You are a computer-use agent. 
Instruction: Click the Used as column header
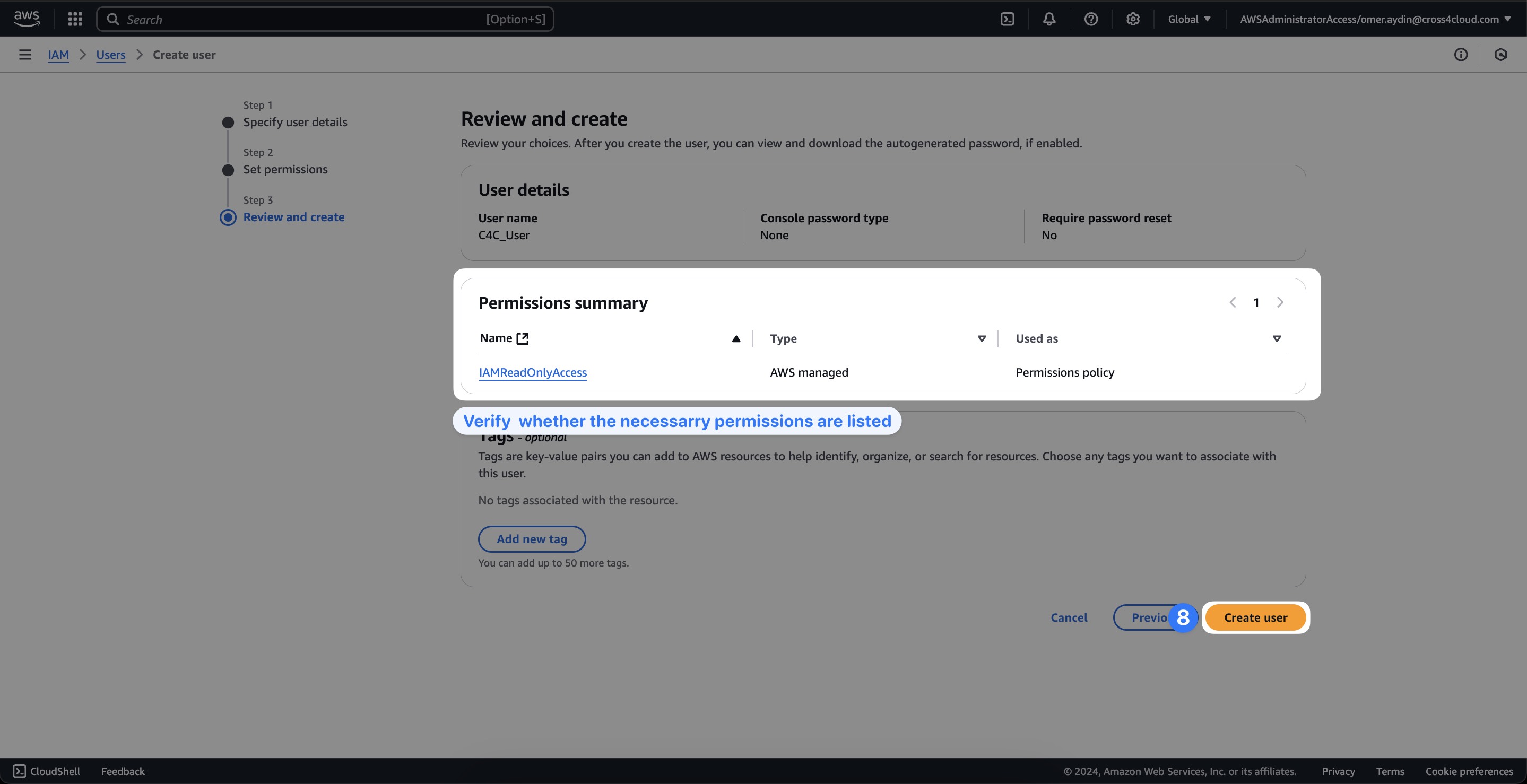point(1036,338)
